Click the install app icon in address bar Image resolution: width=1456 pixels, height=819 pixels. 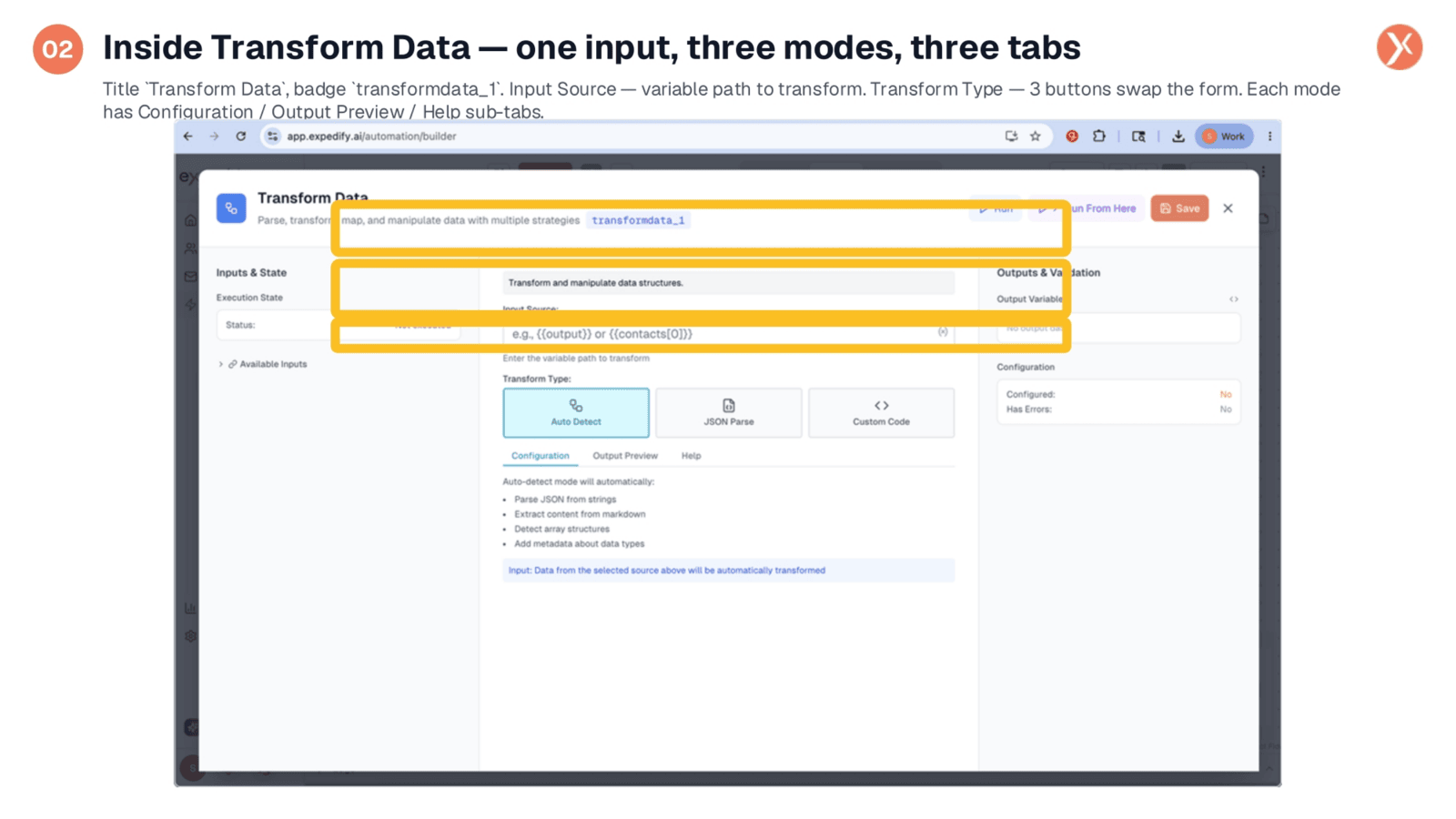[1011, 136]
